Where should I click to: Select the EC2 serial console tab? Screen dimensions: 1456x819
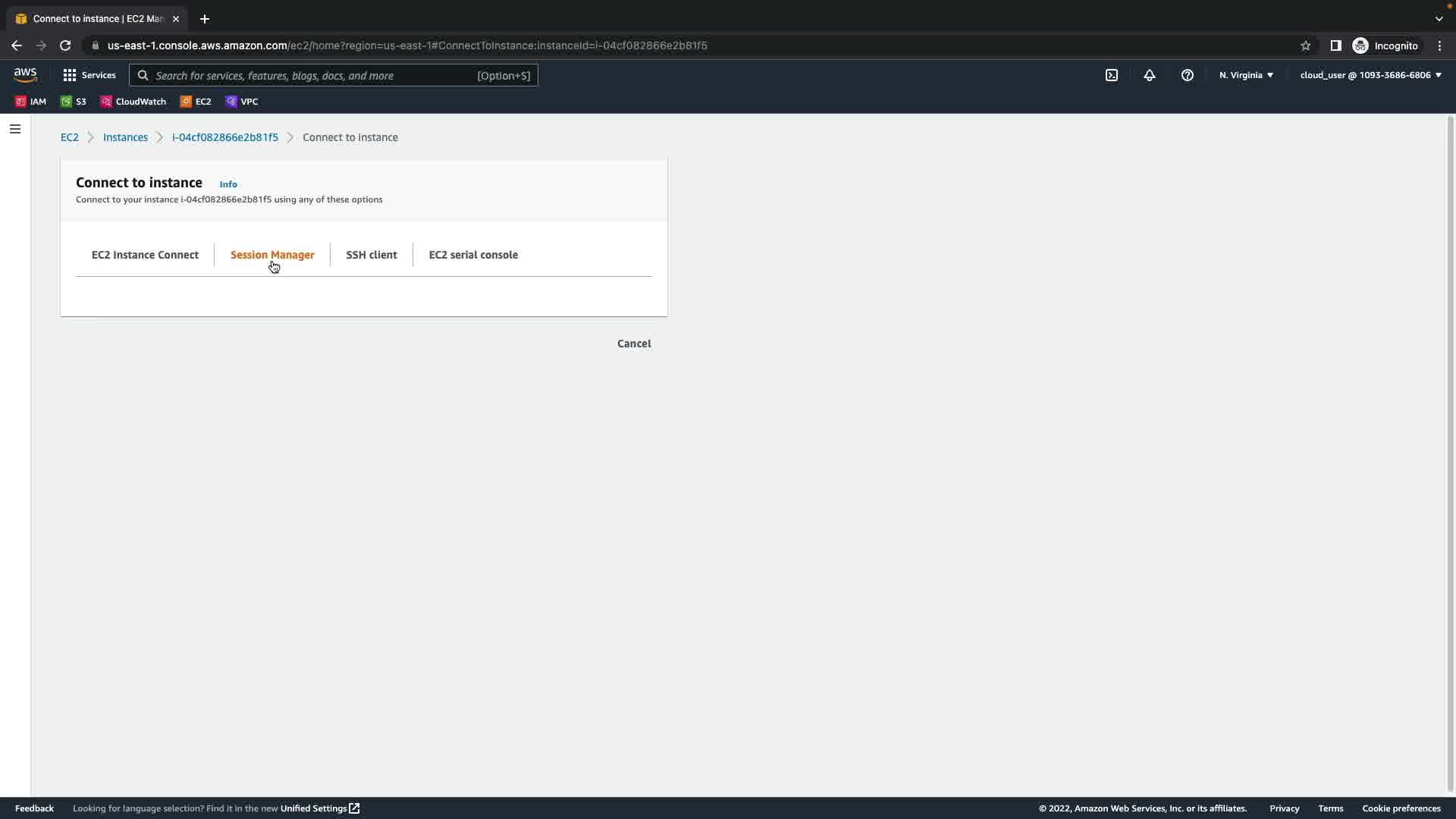point(473,255)
